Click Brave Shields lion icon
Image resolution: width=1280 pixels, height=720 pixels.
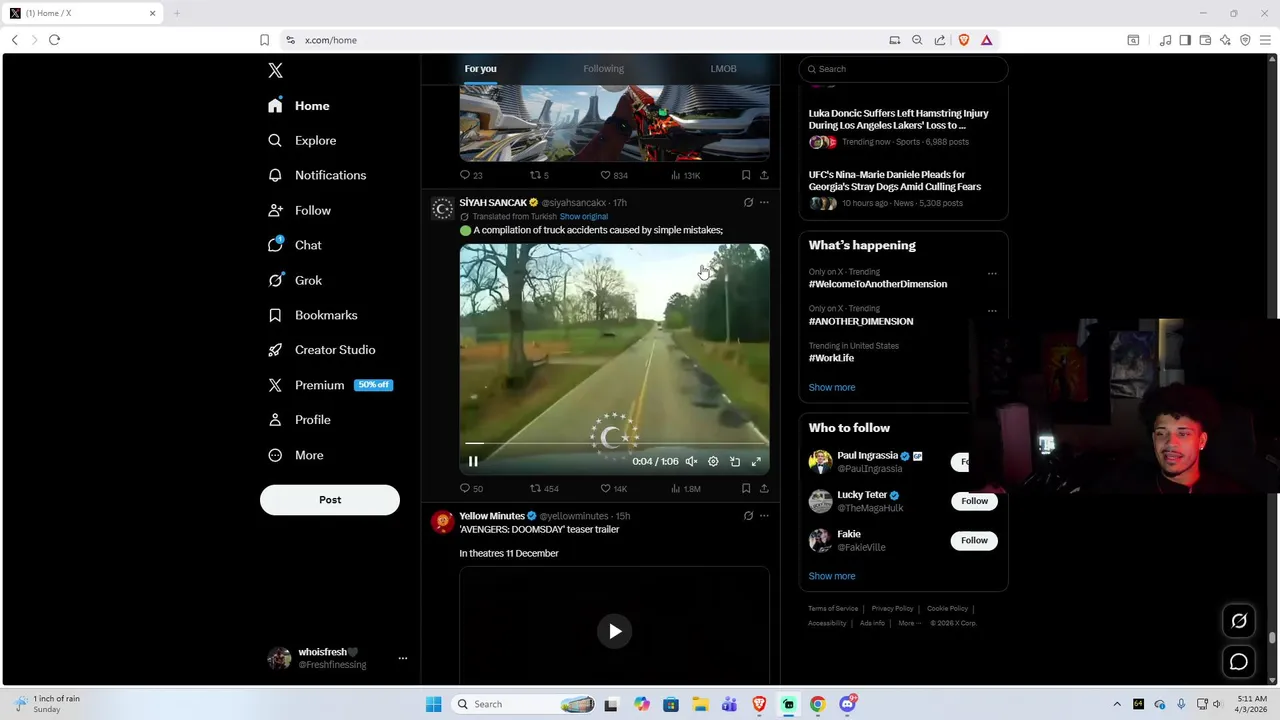964,40
